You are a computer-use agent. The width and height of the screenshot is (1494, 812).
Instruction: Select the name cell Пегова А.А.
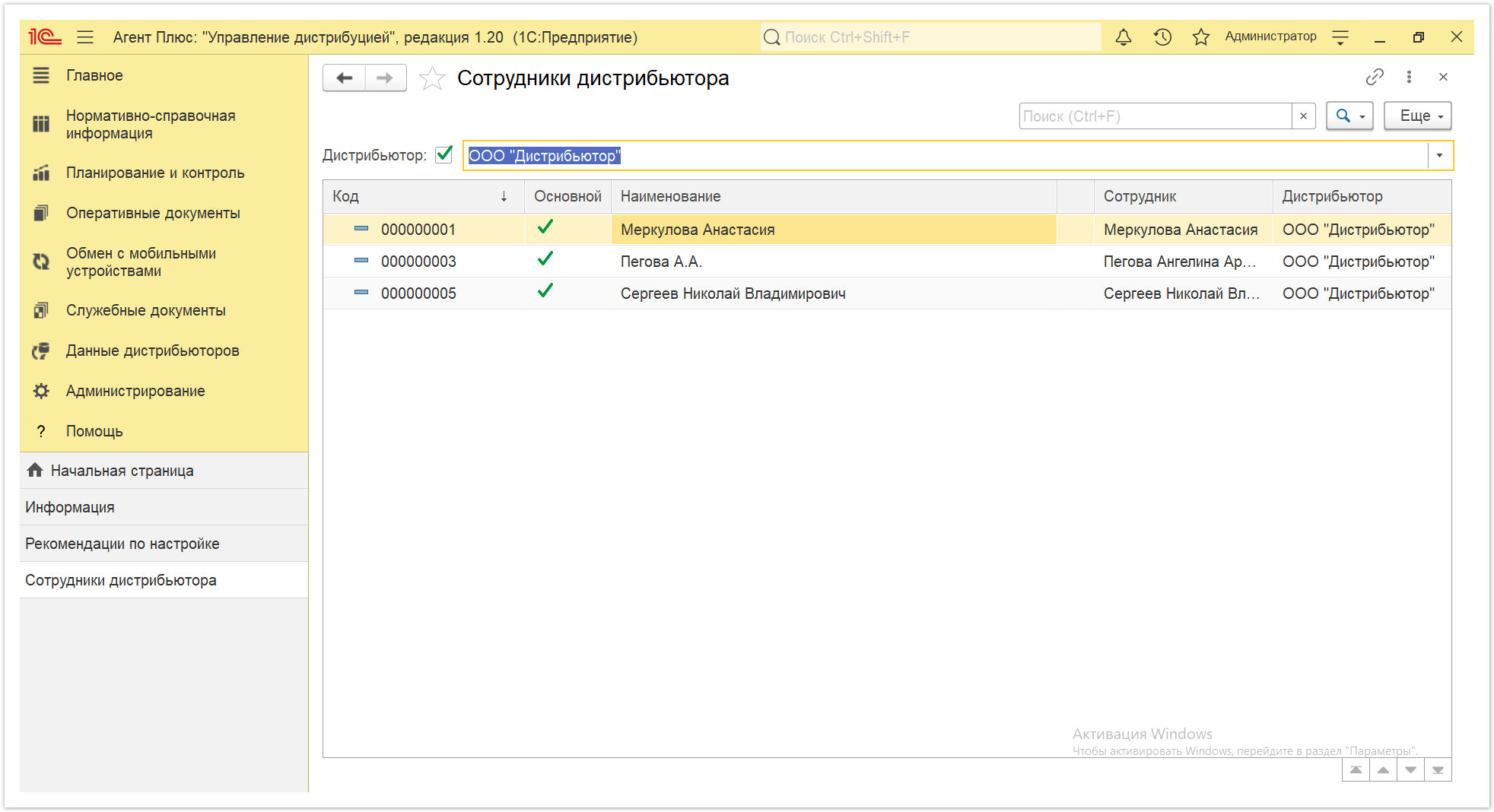click(834, 262)
